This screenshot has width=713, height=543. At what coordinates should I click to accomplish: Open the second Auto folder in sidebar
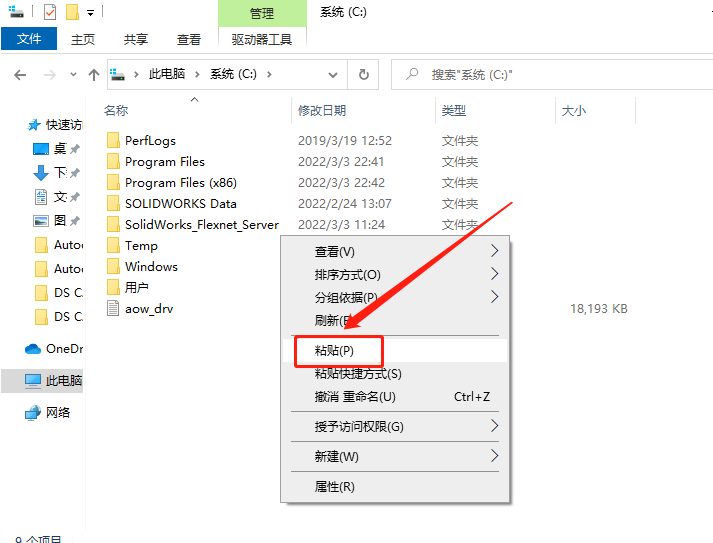(x=59, y=269)
